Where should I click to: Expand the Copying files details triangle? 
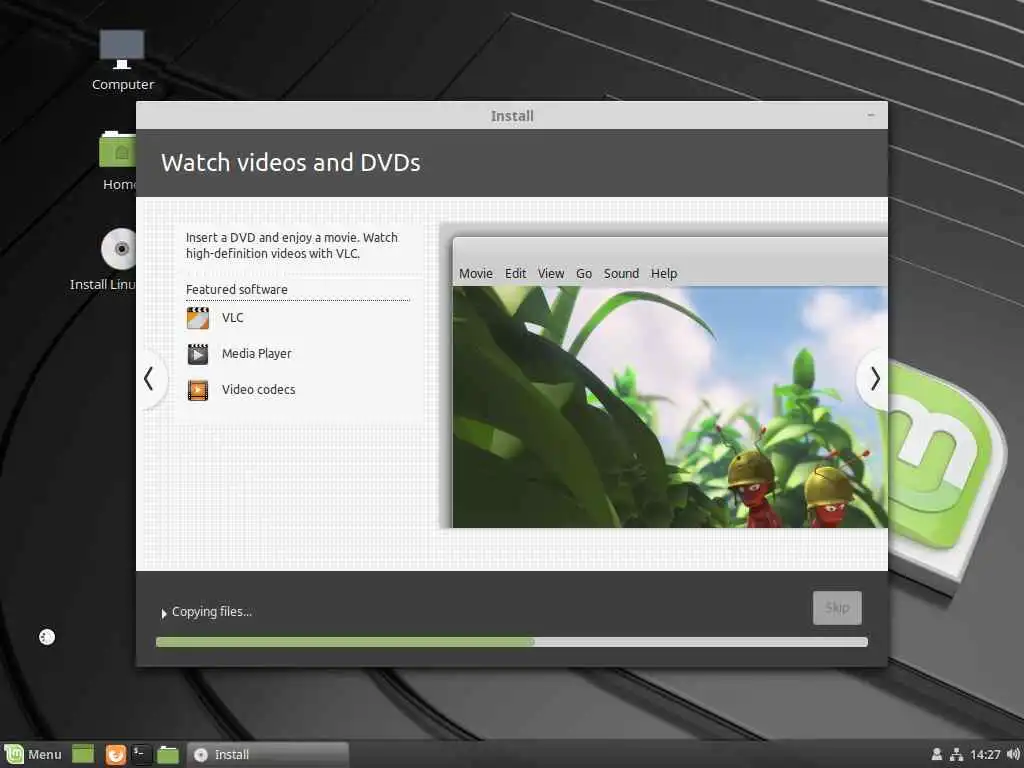pyautogui.click(x=164, y=613)
